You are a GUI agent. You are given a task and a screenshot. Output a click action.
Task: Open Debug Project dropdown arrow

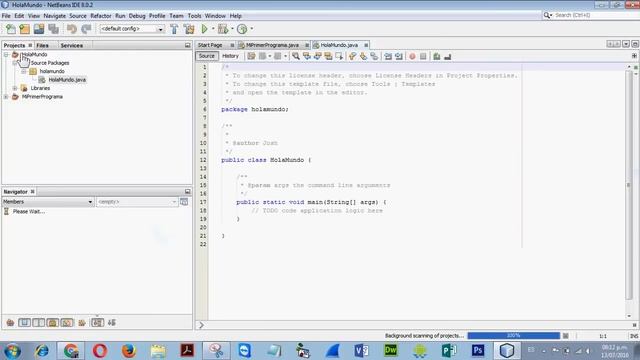[232, 29]
